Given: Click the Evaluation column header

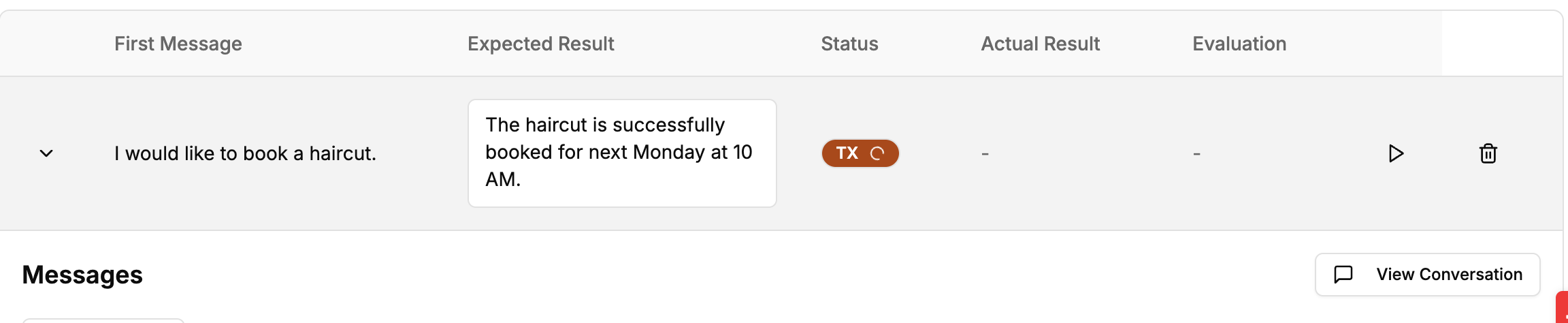Looking at the screenshot, I should (x=1239, y=44).
